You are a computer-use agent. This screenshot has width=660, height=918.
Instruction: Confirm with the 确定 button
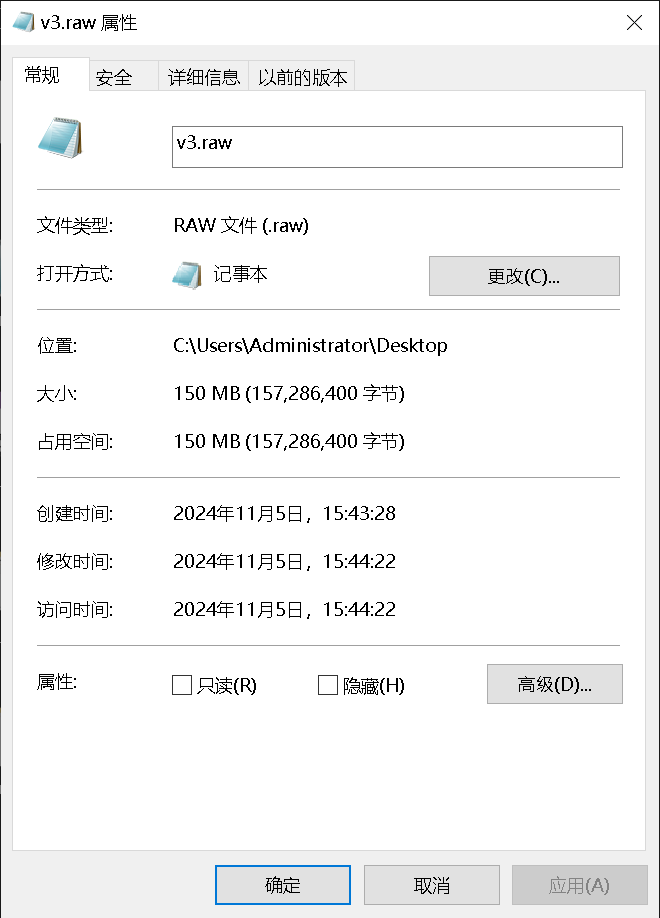tap(283, 885)
